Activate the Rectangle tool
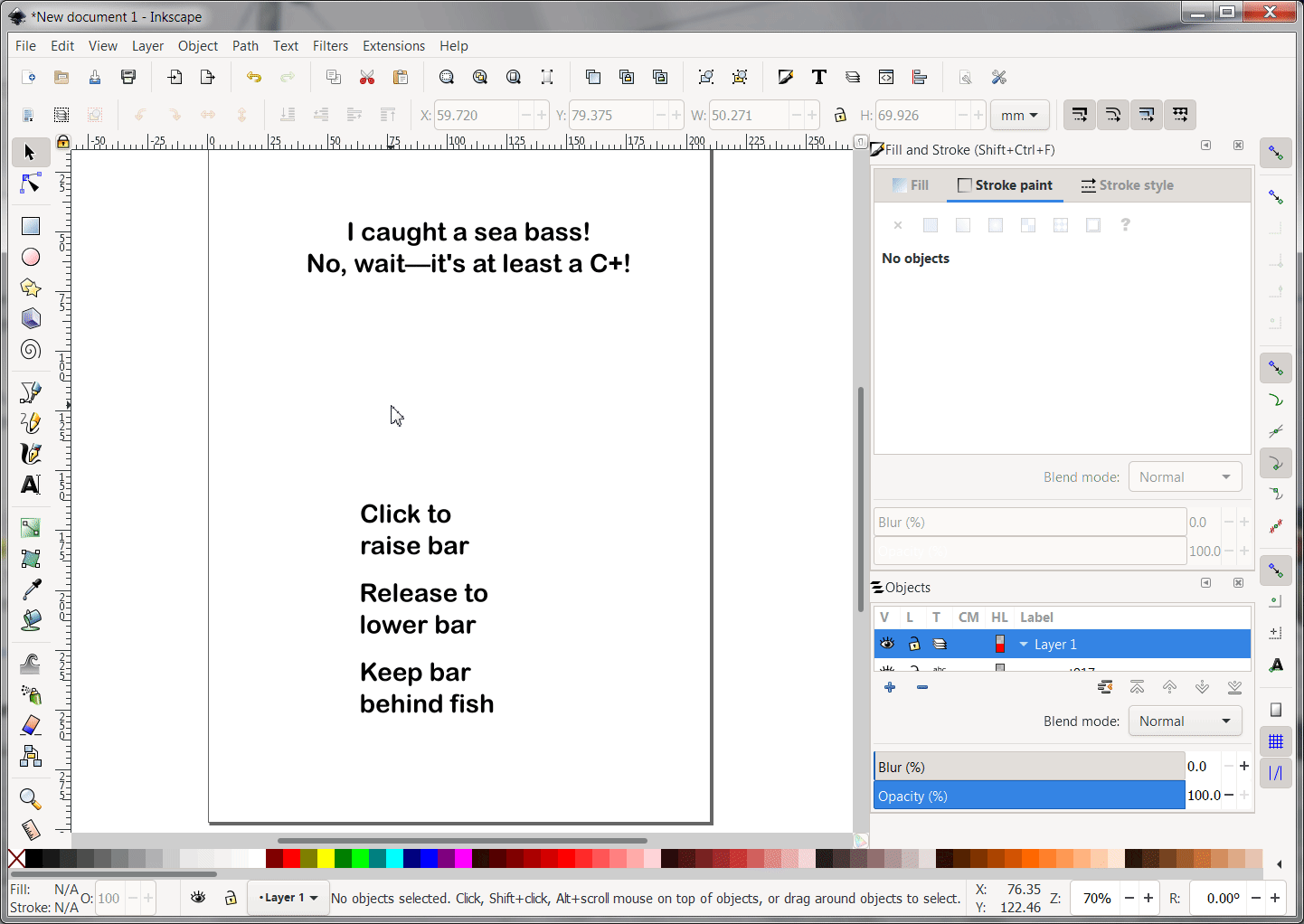Viewport: 1304px width, 924px height. [x=30, y=225]
